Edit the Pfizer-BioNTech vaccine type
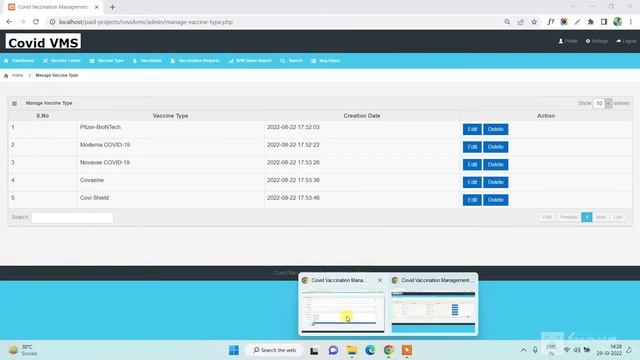The image size is (640, 360). pyautogui.click(x=472, y=129)
